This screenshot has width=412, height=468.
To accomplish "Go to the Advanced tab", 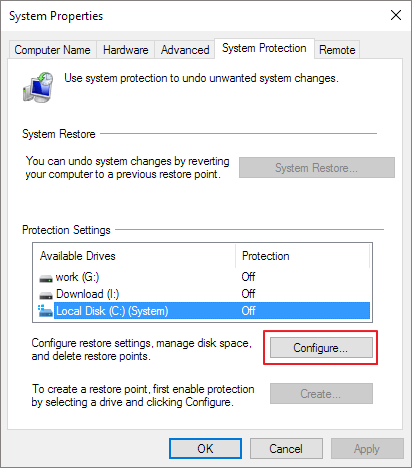I will point(185,50).
